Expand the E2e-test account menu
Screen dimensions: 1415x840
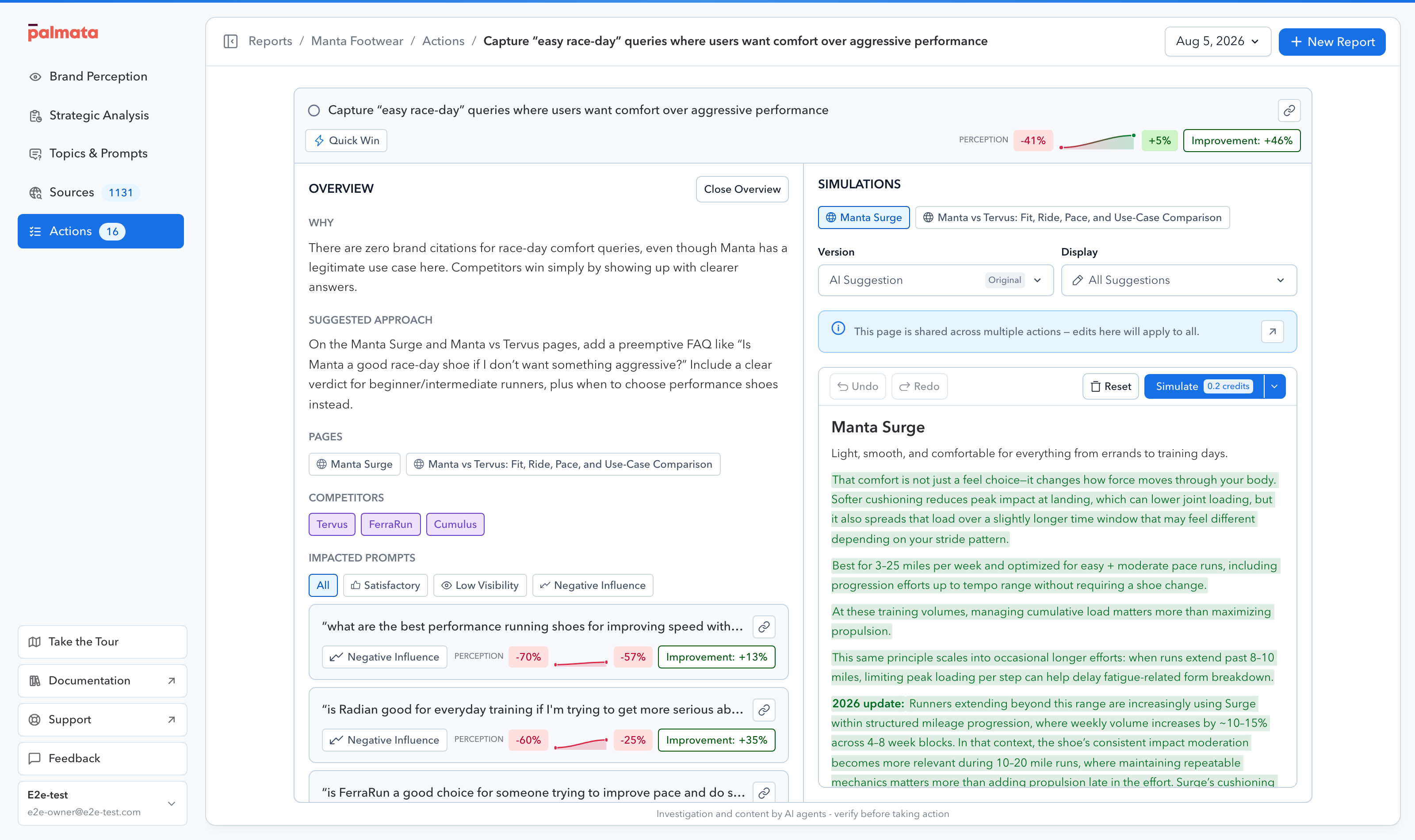[x=102, y=803]
